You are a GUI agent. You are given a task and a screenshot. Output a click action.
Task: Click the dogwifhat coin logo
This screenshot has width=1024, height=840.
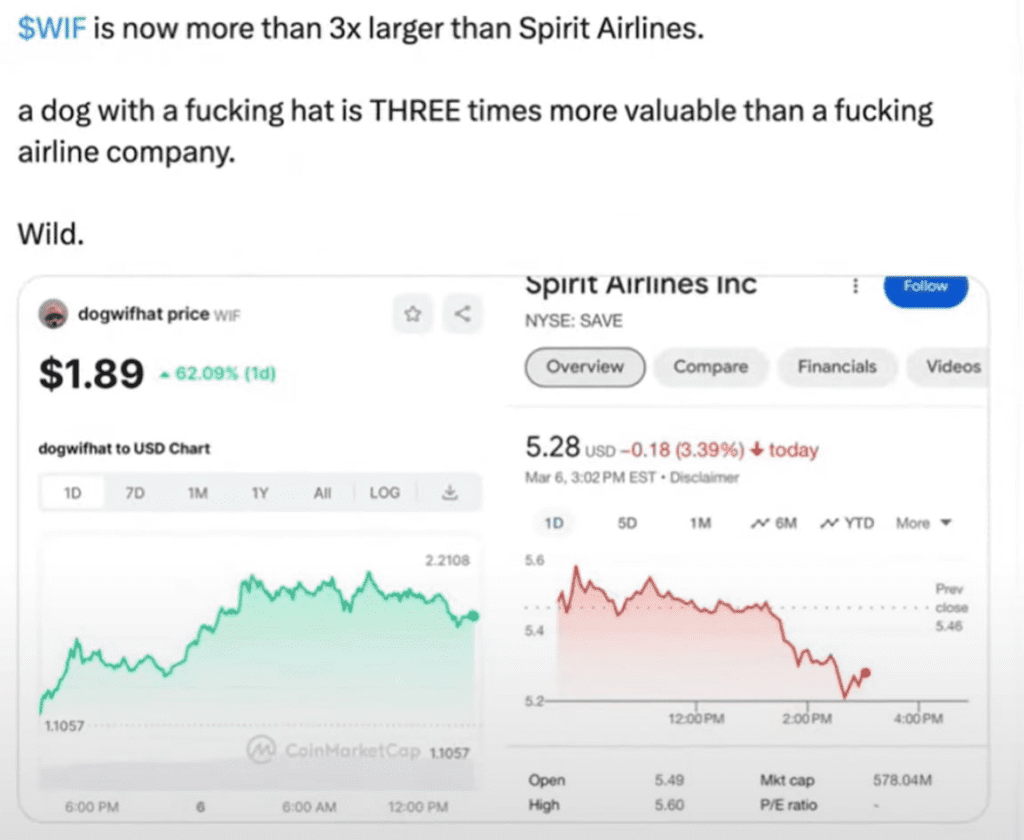click(53, 314)
